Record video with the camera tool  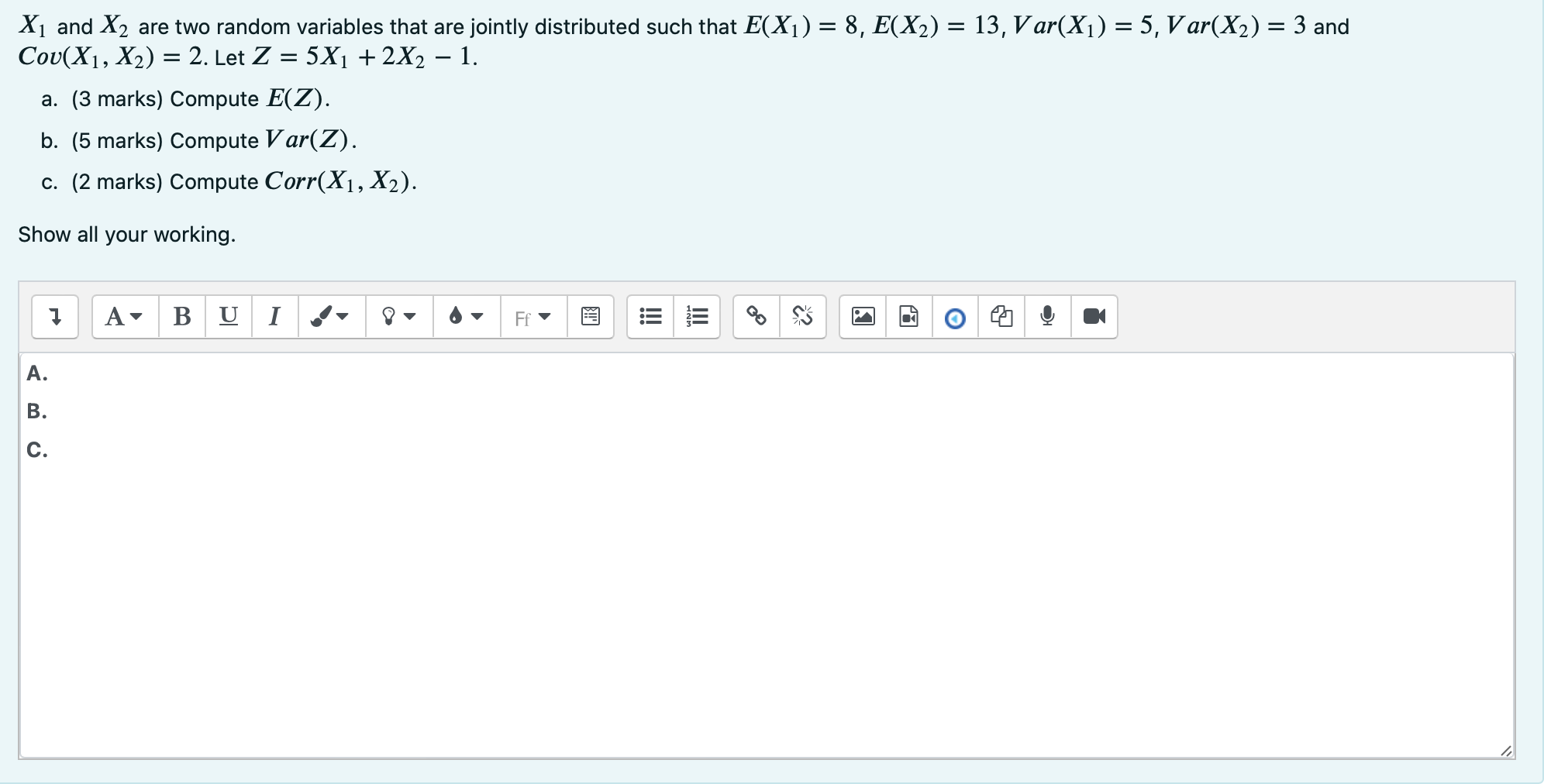(x=1094, y=316)
